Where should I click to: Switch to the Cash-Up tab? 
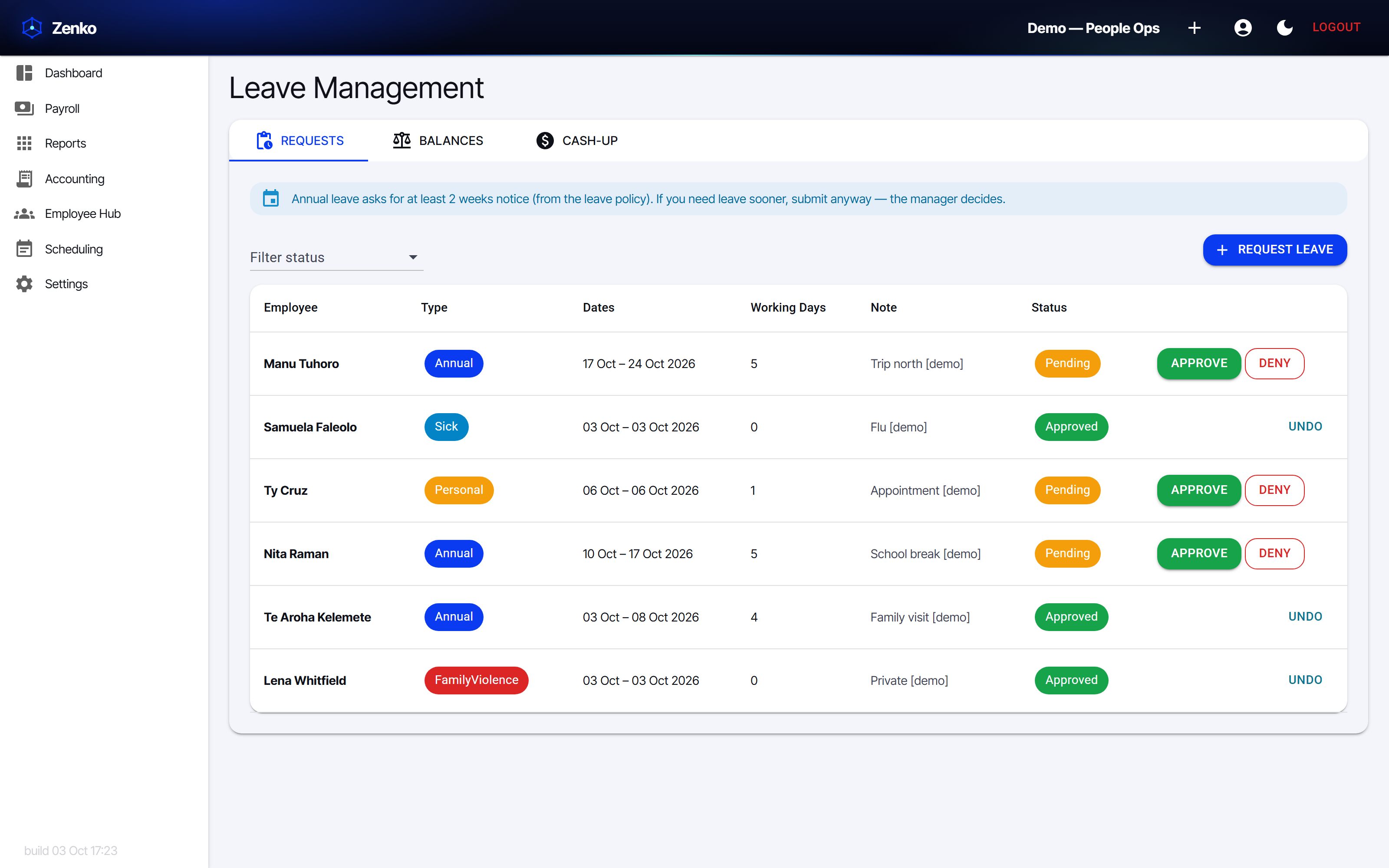pyautogui.click(x=576, y=141)
